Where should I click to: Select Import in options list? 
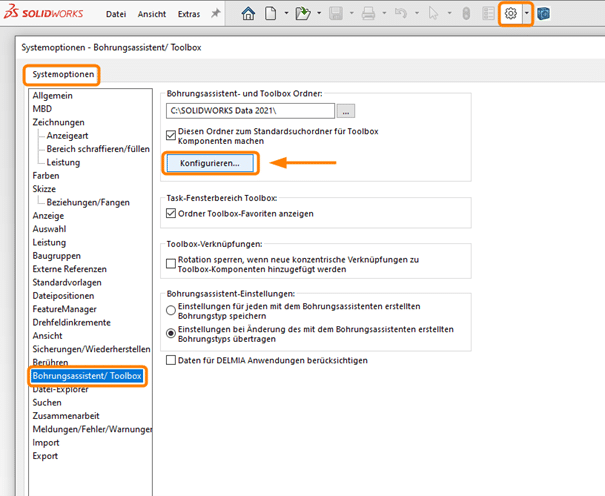[x=46, y=443]
